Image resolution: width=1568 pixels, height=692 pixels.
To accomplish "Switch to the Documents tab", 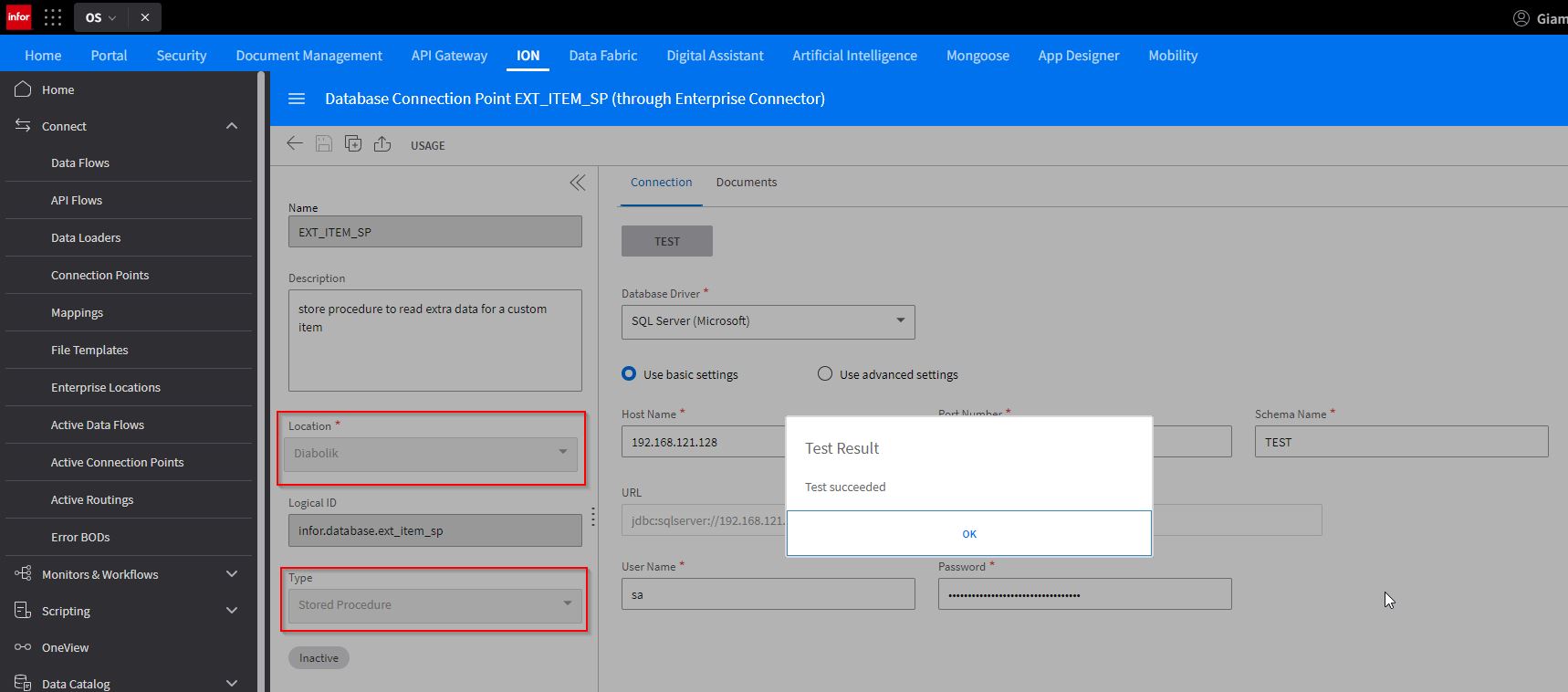I will (746, 183).
